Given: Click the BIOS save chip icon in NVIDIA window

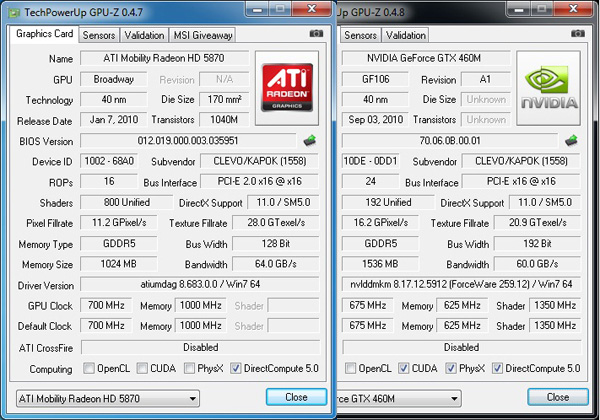Looking at the screenshot, I should pyautogui.click(x=571, y=140).
